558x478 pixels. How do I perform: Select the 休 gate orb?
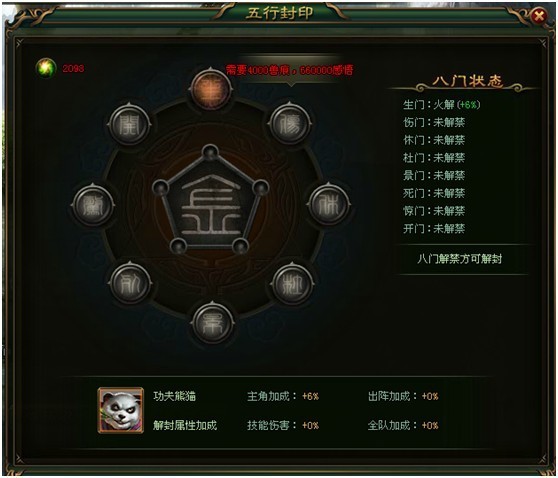[328, 204]
